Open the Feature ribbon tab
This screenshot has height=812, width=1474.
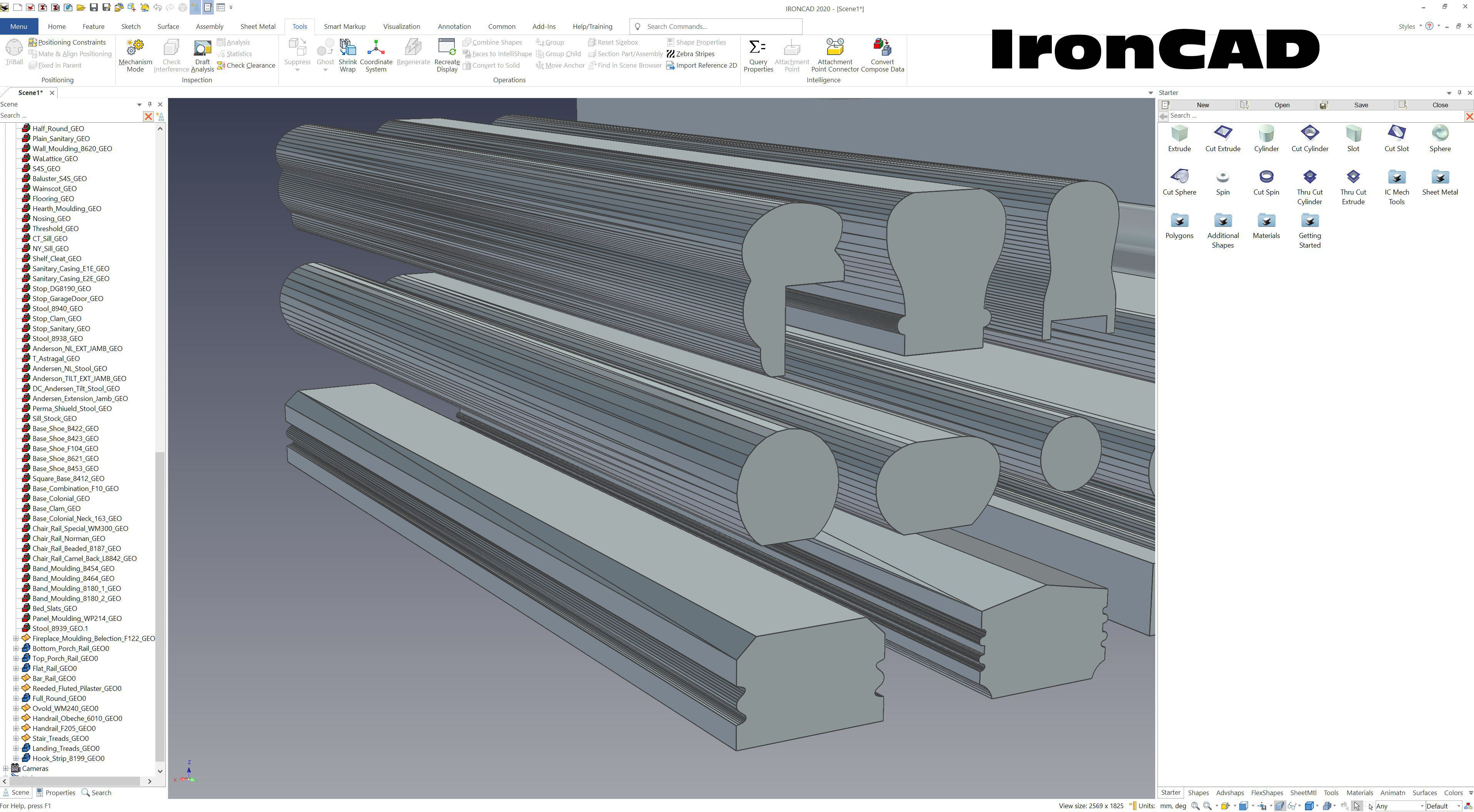[x=93, y=26]
